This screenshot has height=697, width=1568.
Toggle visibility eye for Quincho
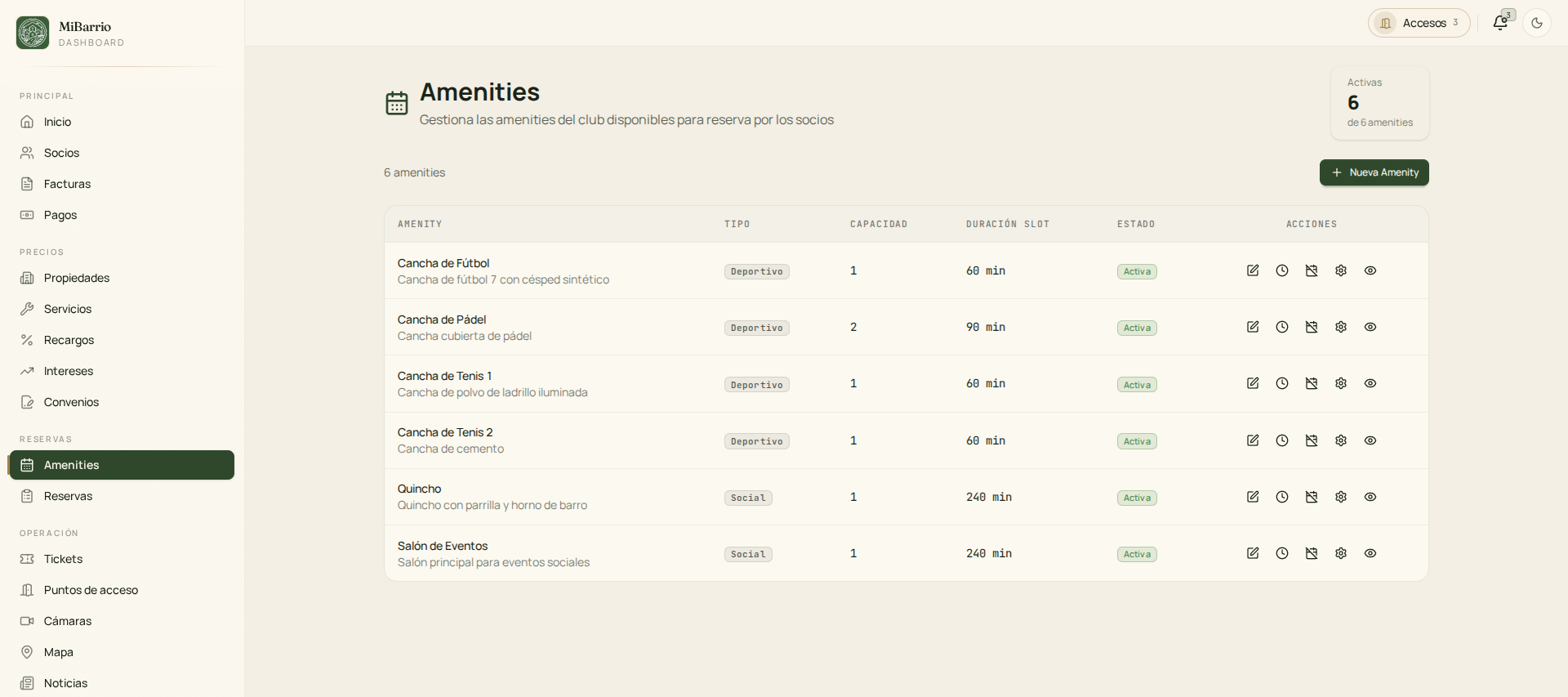tap(1370, 497)
